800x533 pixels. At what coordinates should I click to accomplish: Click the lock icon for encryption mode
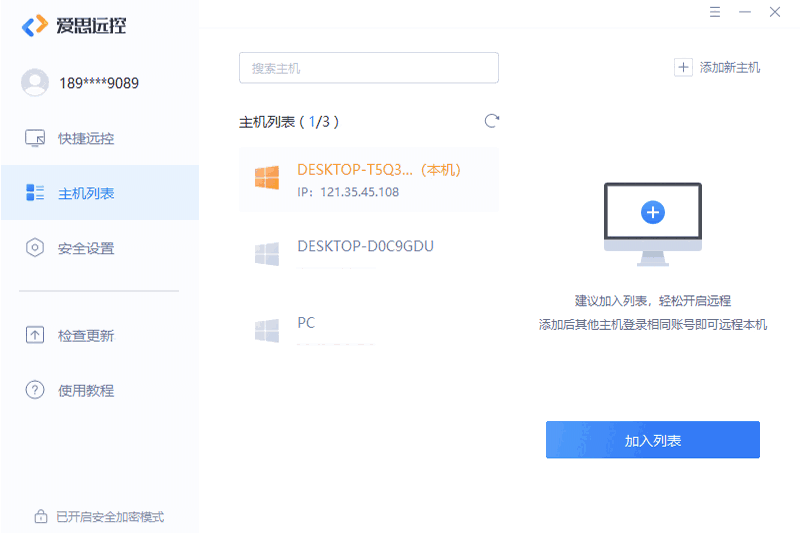click(x=40, y=517)
